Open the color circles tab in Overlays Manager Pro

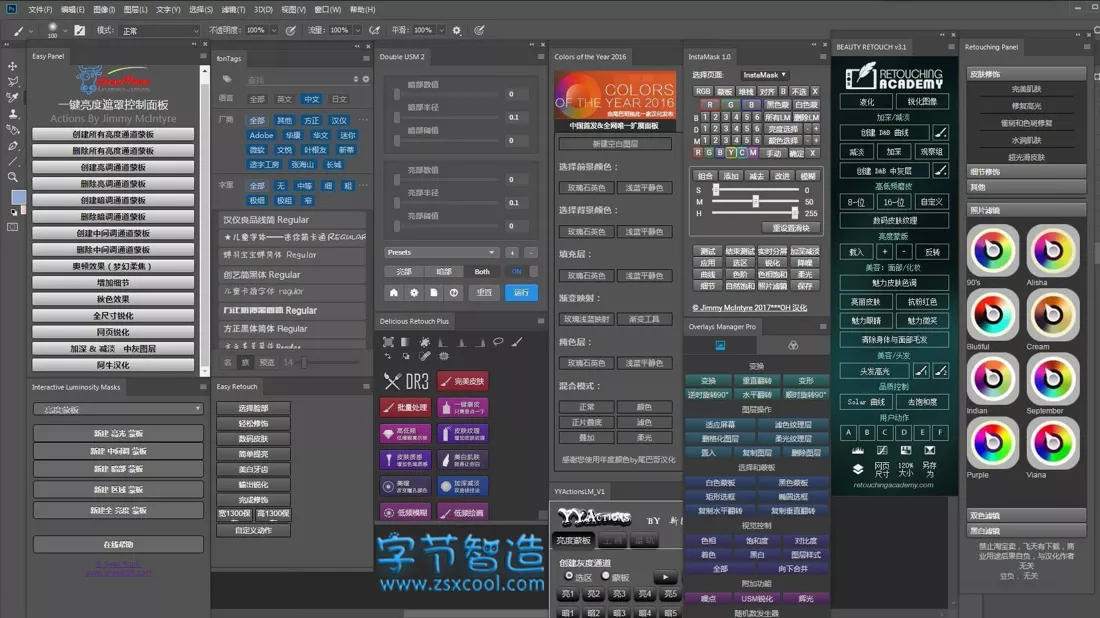point(793,345)
